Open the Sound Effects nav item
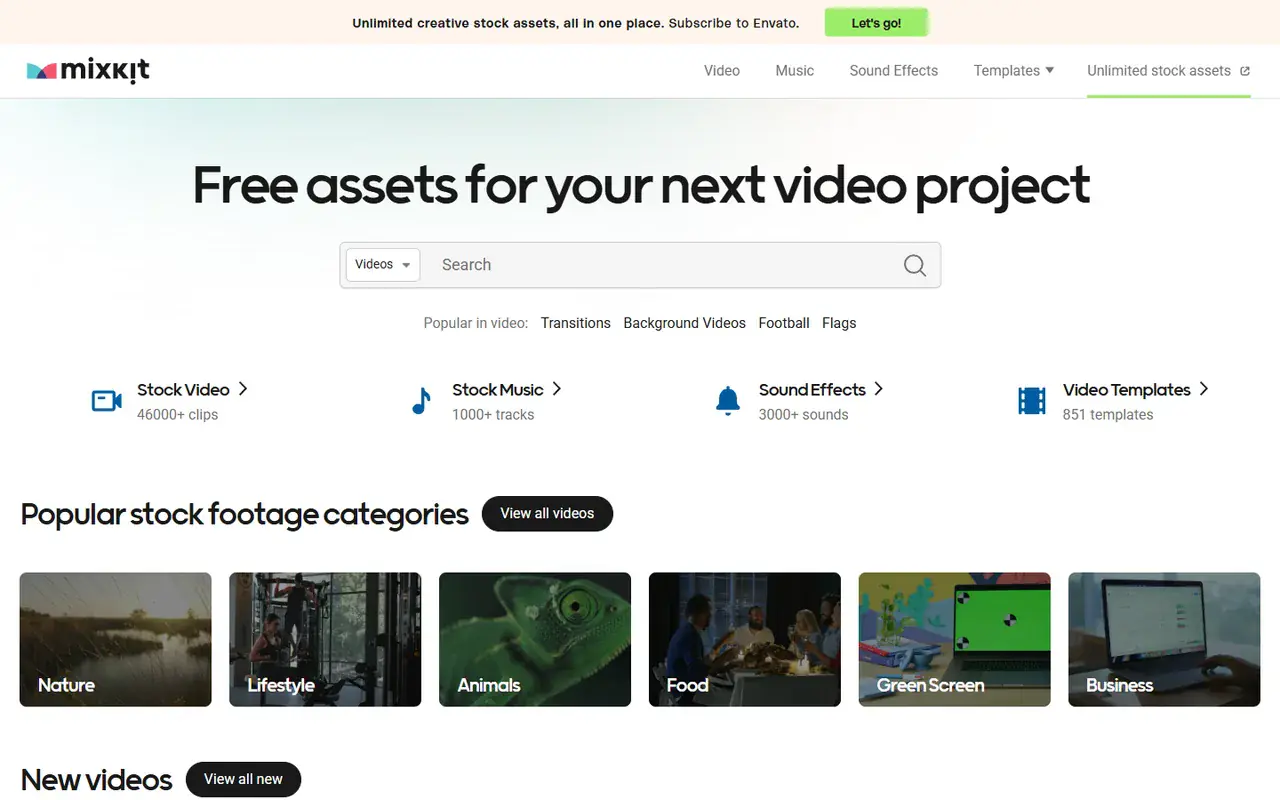This screenshot has width=1280, height=800. click(x=894, y=71)
